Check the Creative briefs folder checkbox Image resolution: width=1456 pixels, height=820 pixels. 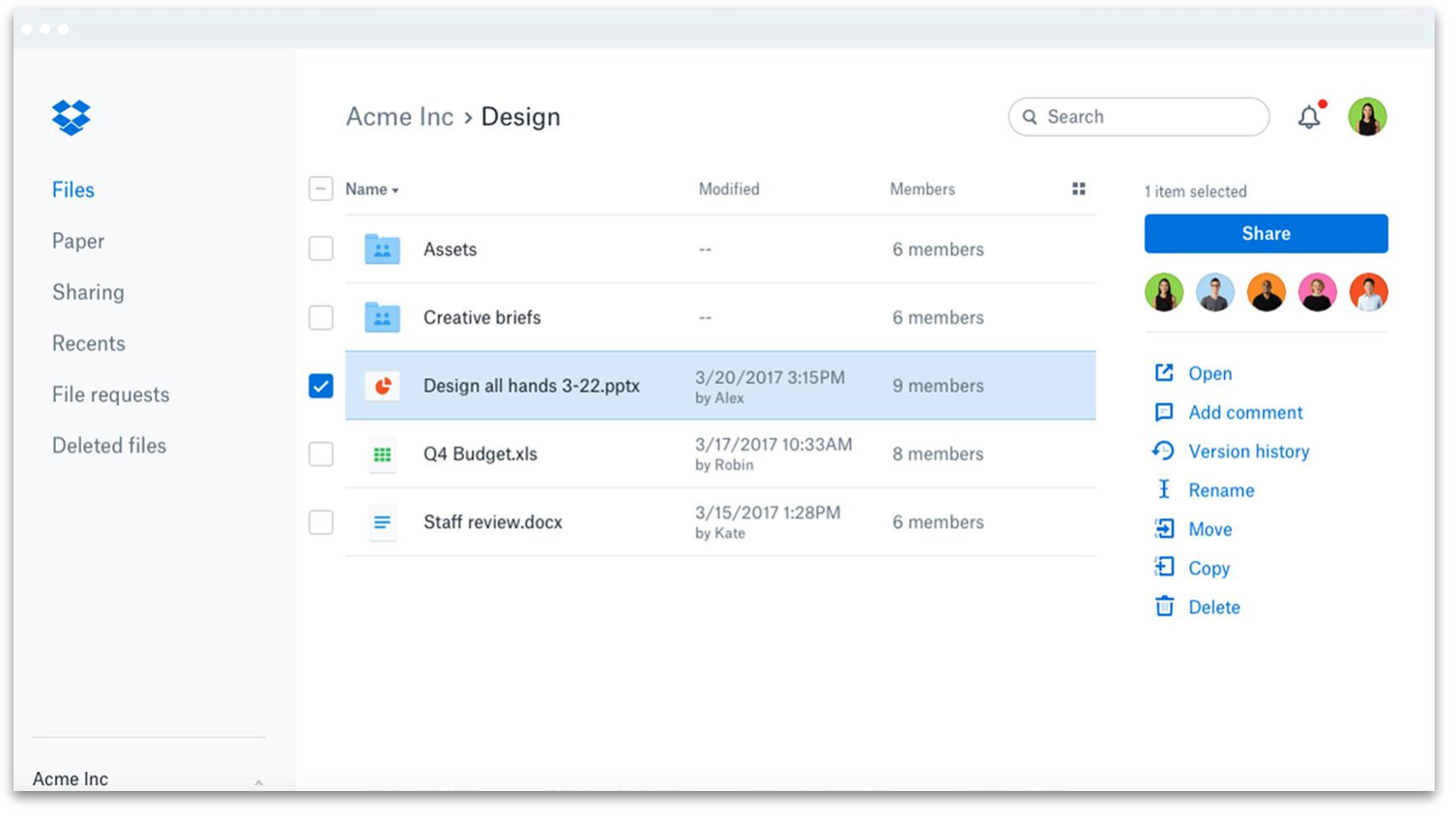(320, 316)
